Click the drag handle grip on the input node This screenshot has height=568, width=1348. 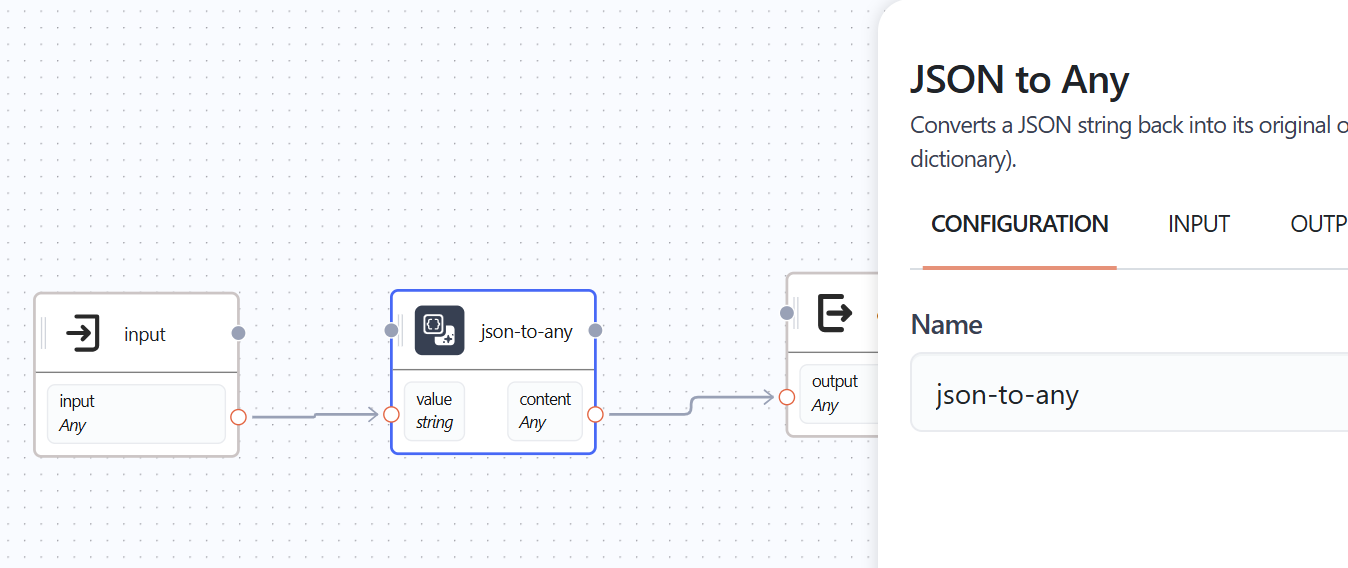[x=44, y=333]
